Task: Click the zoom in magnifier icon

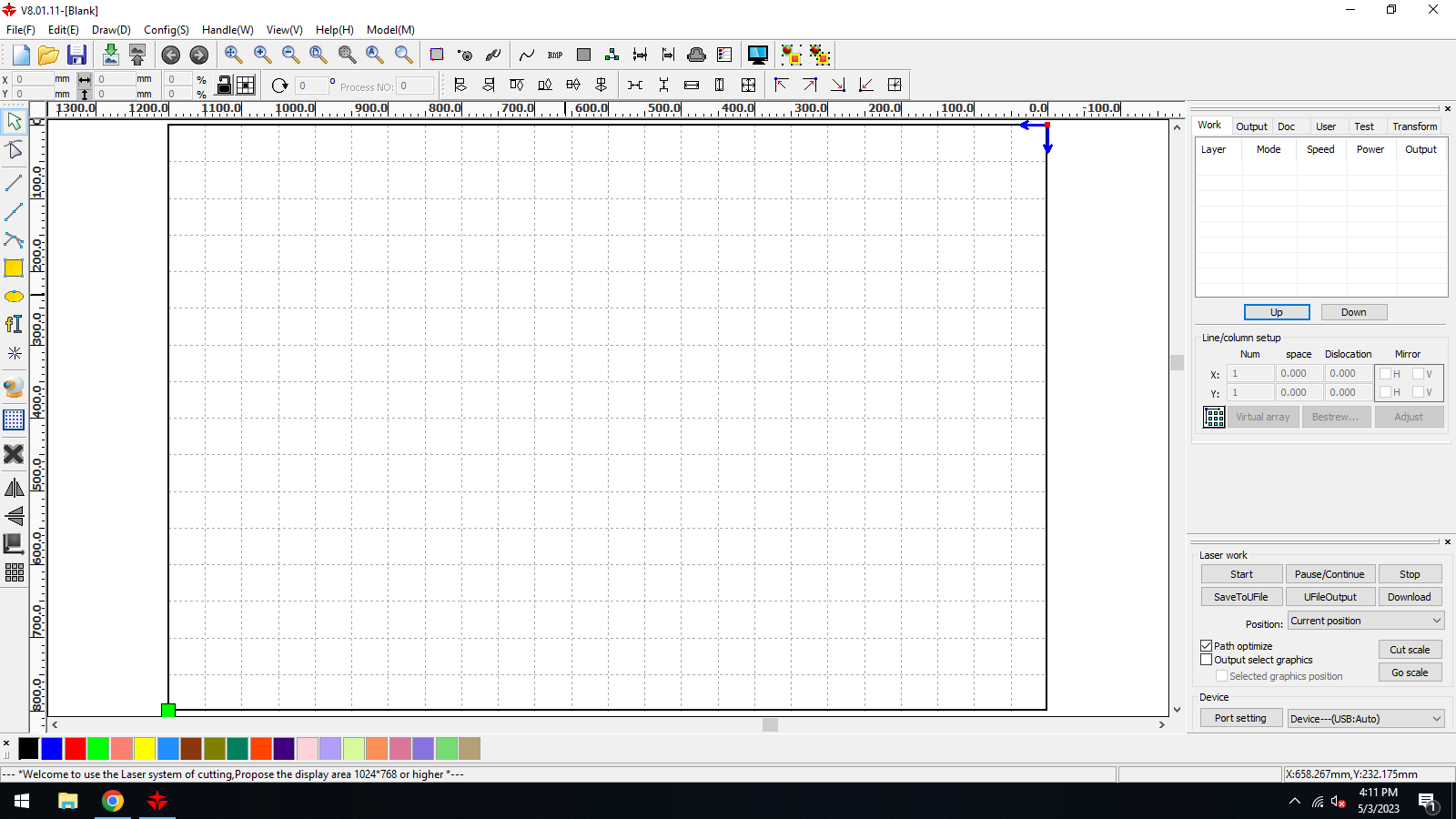Action: [x=262, y=55]
